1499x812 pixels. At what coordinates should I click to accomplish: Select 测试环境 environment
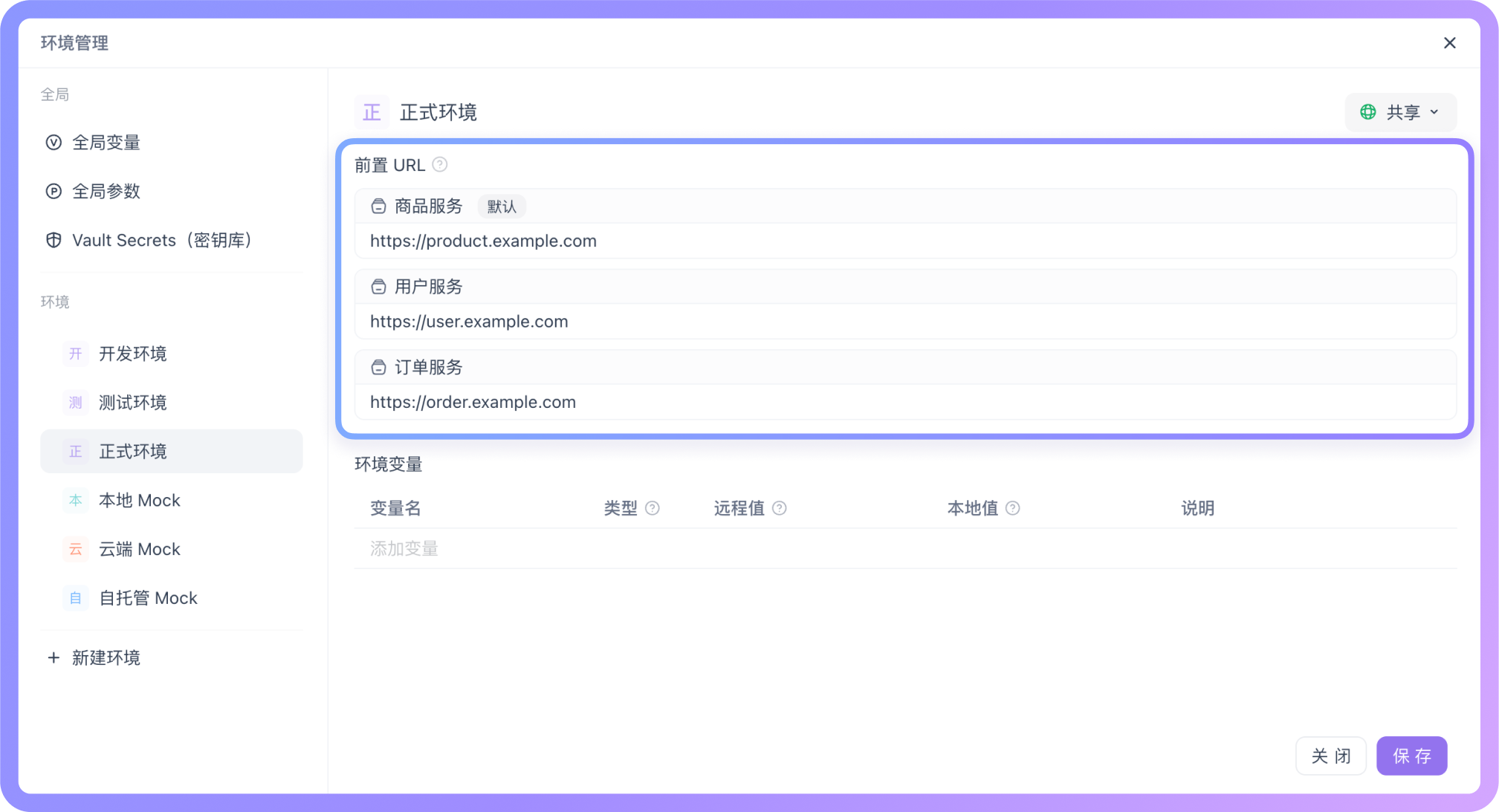click(x=172, y=403)
